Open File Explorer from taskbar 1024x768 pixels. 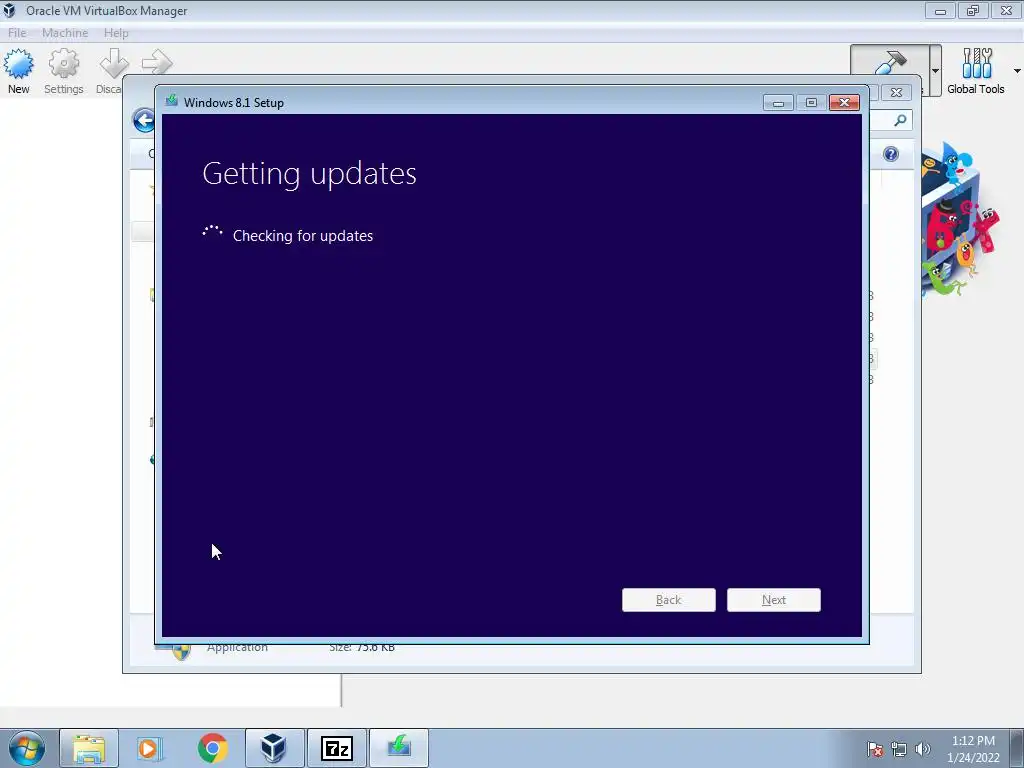[89, 748]
